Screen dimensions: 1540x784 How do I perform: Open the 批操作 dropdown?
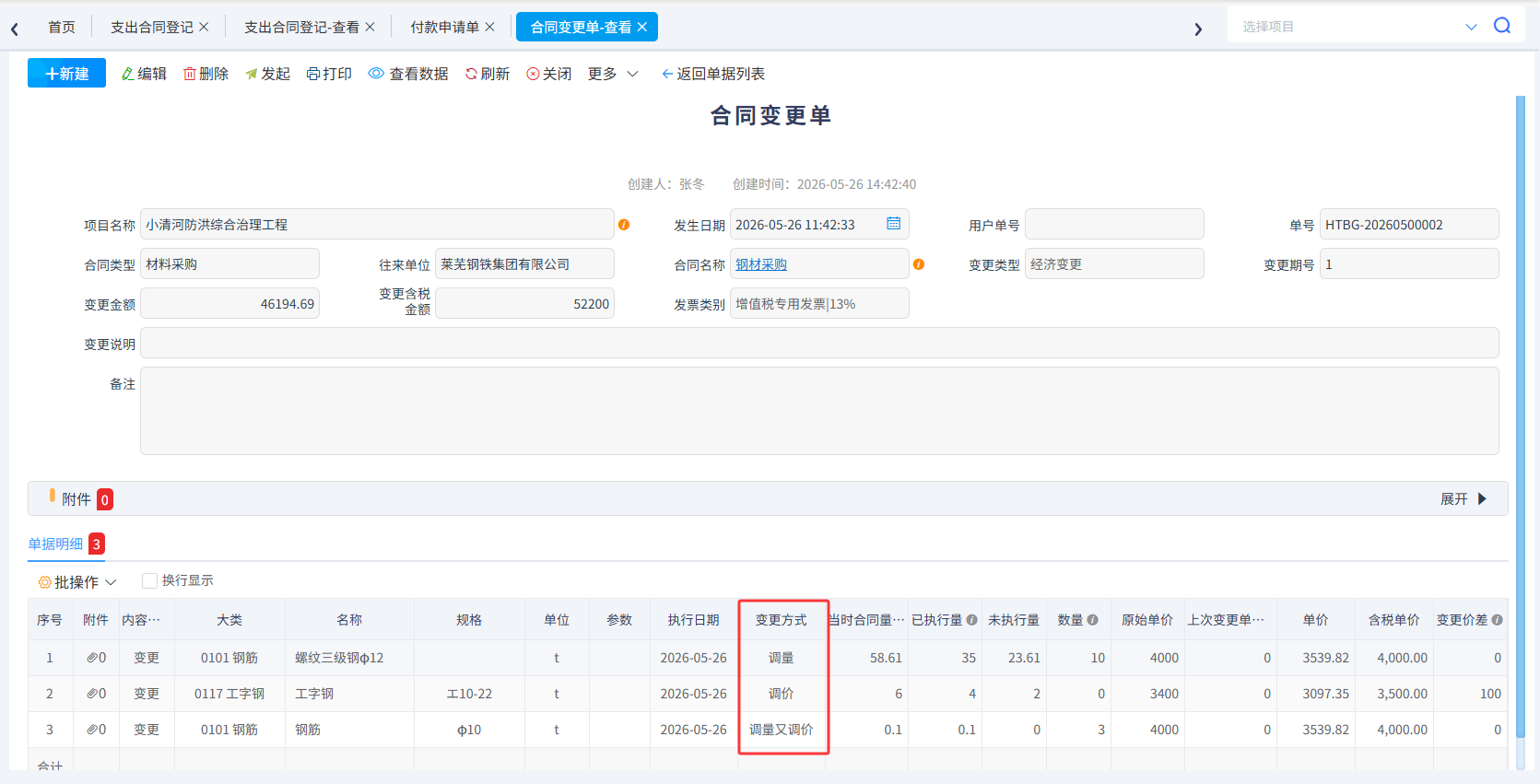pyautogui.click(x=77, y=582)
